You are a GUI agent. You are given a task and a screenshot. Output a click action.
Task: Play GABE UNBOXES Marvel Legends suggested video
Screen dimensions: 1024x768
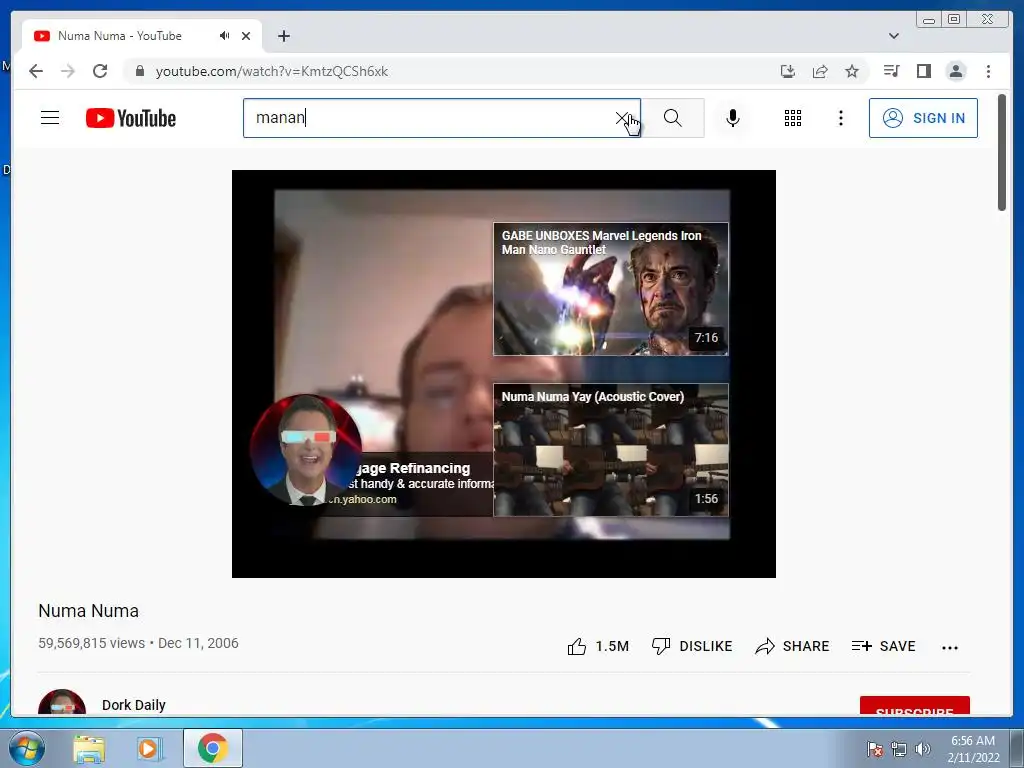[611, 289]
